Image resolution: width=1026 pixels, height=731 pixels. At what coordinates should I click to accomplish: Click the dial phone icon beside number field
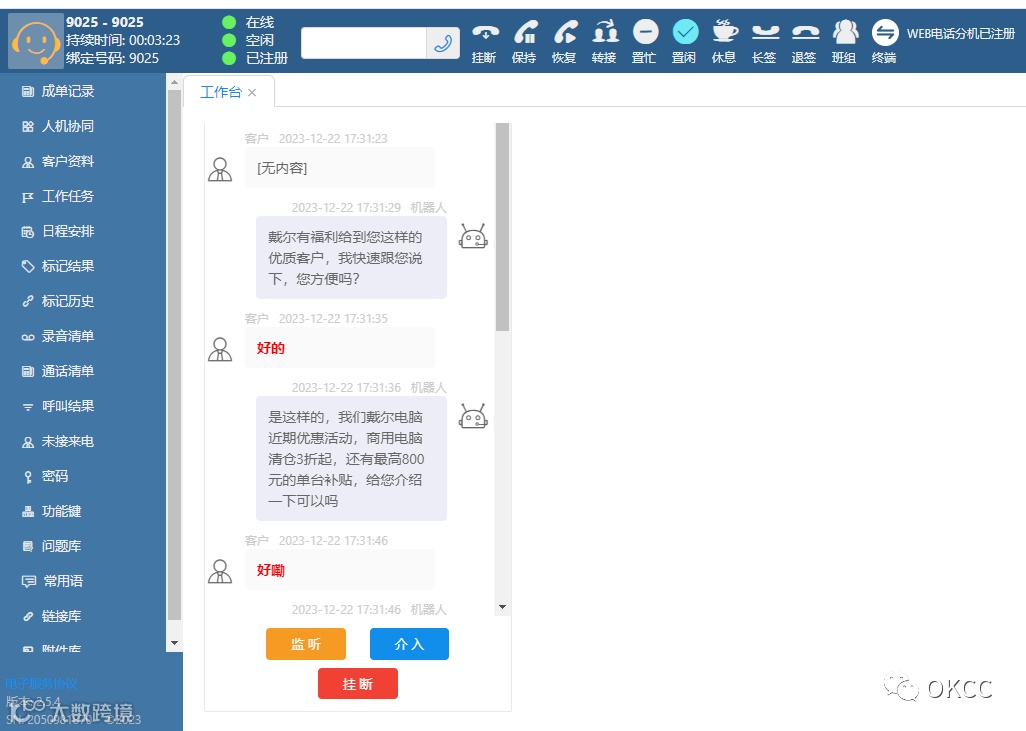pyautogui.click(x=443, y=43)
